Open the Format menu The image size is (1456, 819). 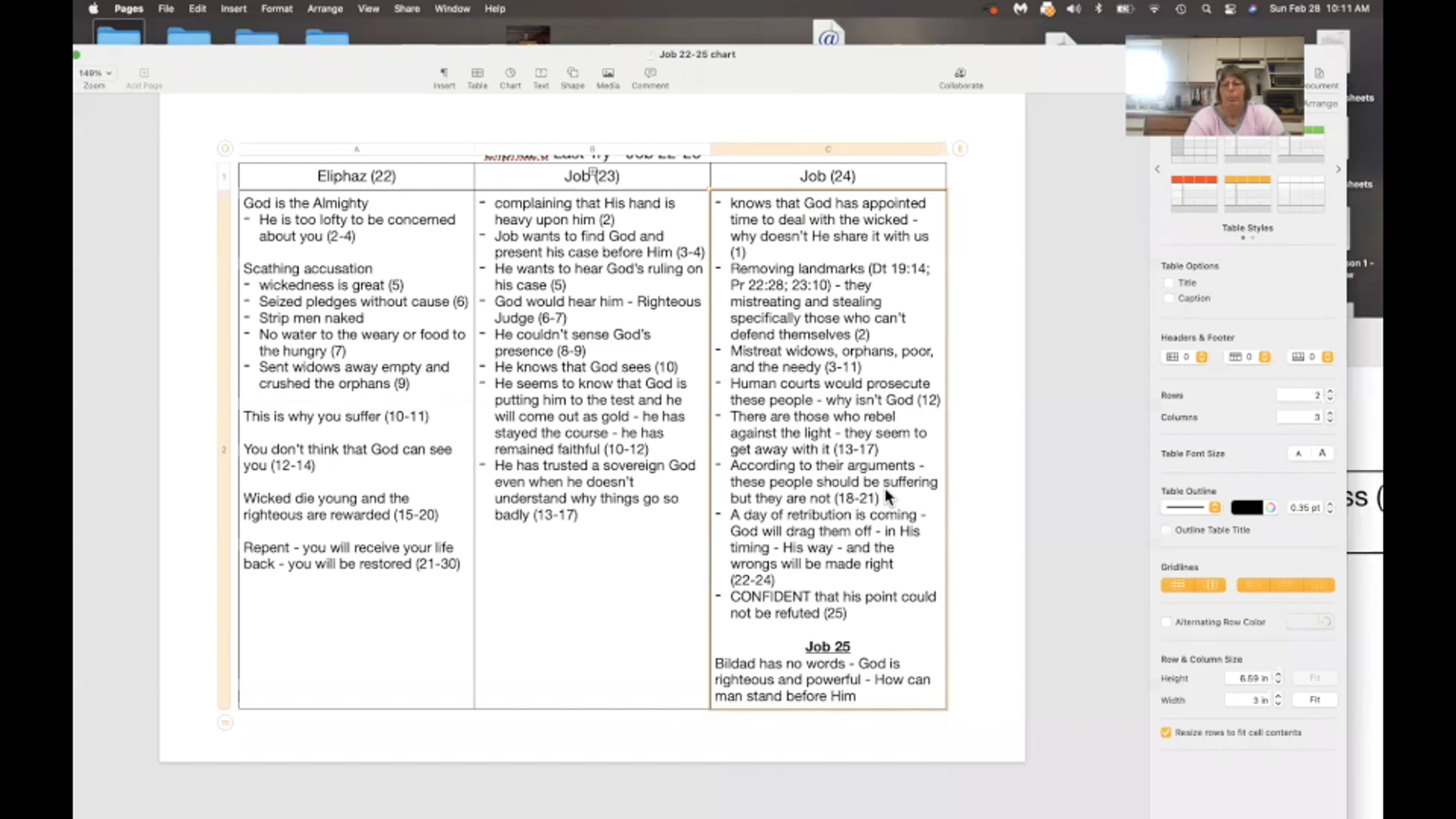[277, 8]
